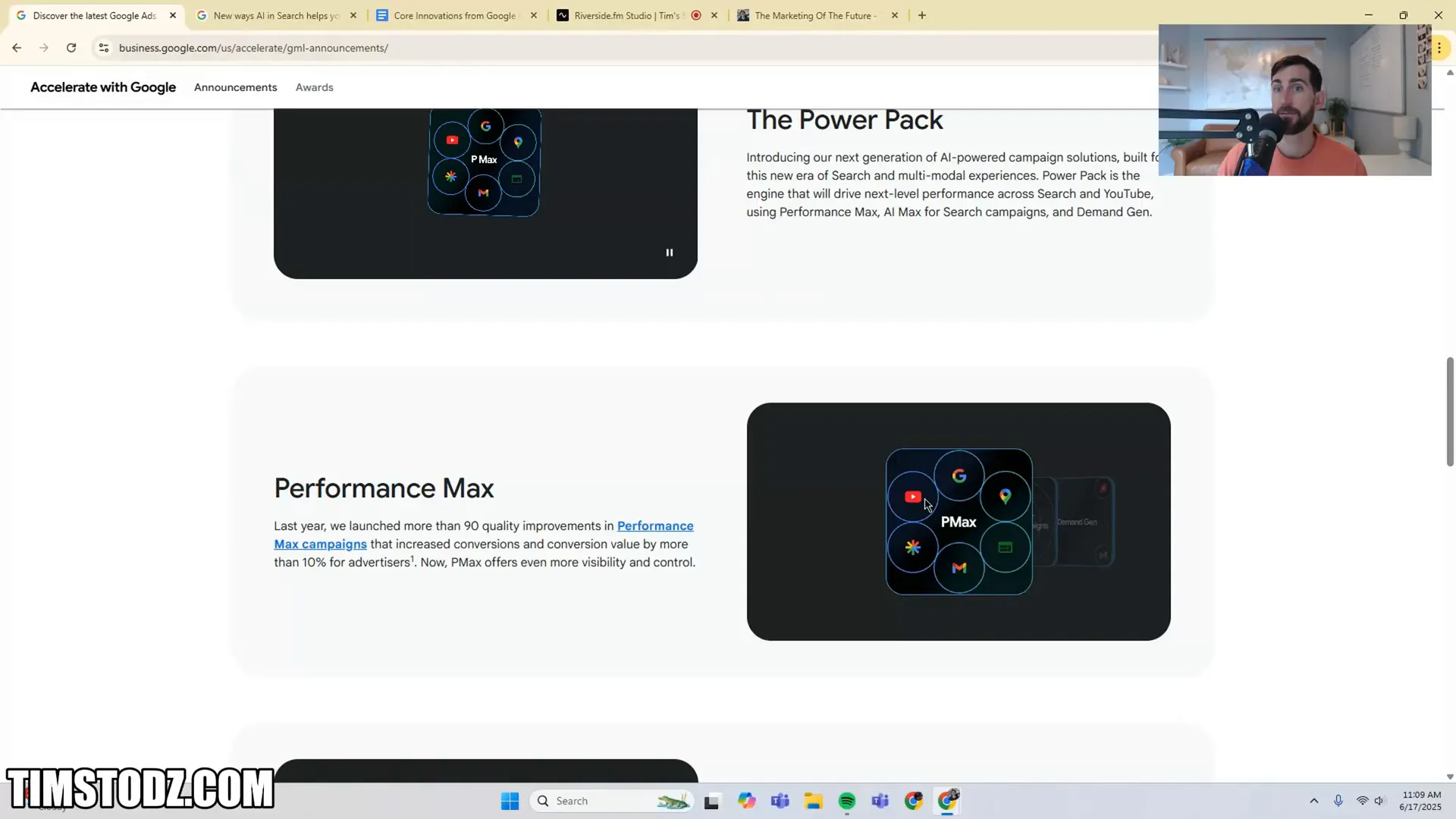Open first Microsoft Teams taskbar icon
Viewport: 1456px width, 819px height.
[x=780, y=801]
